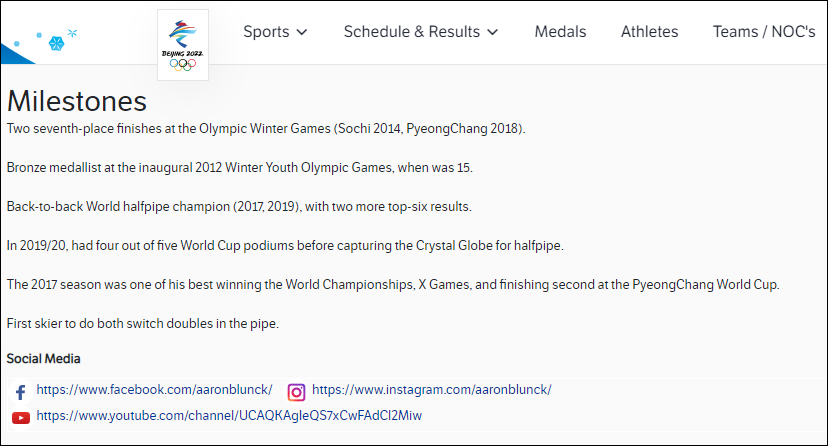Open the Sports menu
828x446 pixels.
coord(266,32)
